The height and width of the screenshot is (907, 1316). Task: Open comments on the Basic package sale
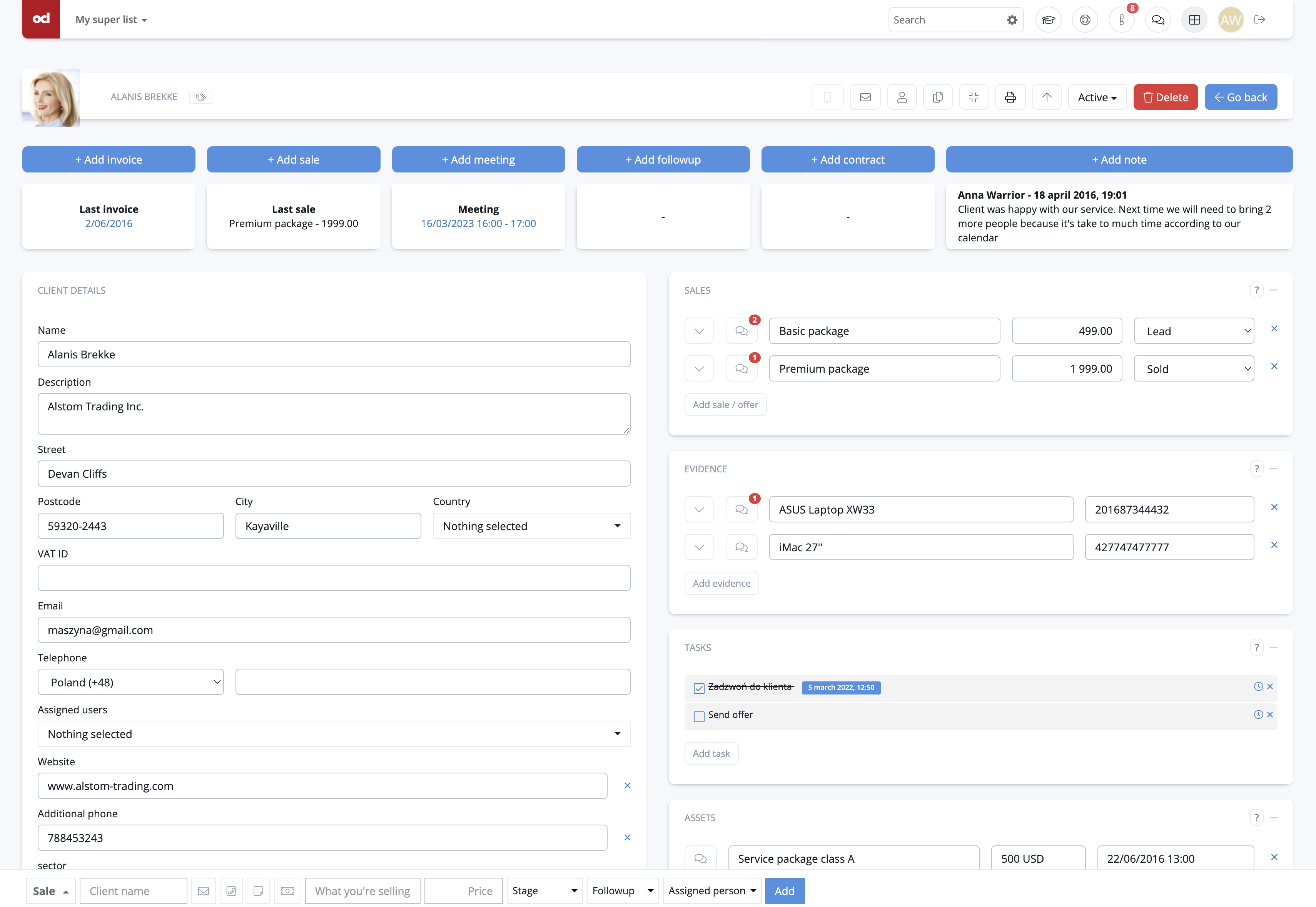click(741, 331)
